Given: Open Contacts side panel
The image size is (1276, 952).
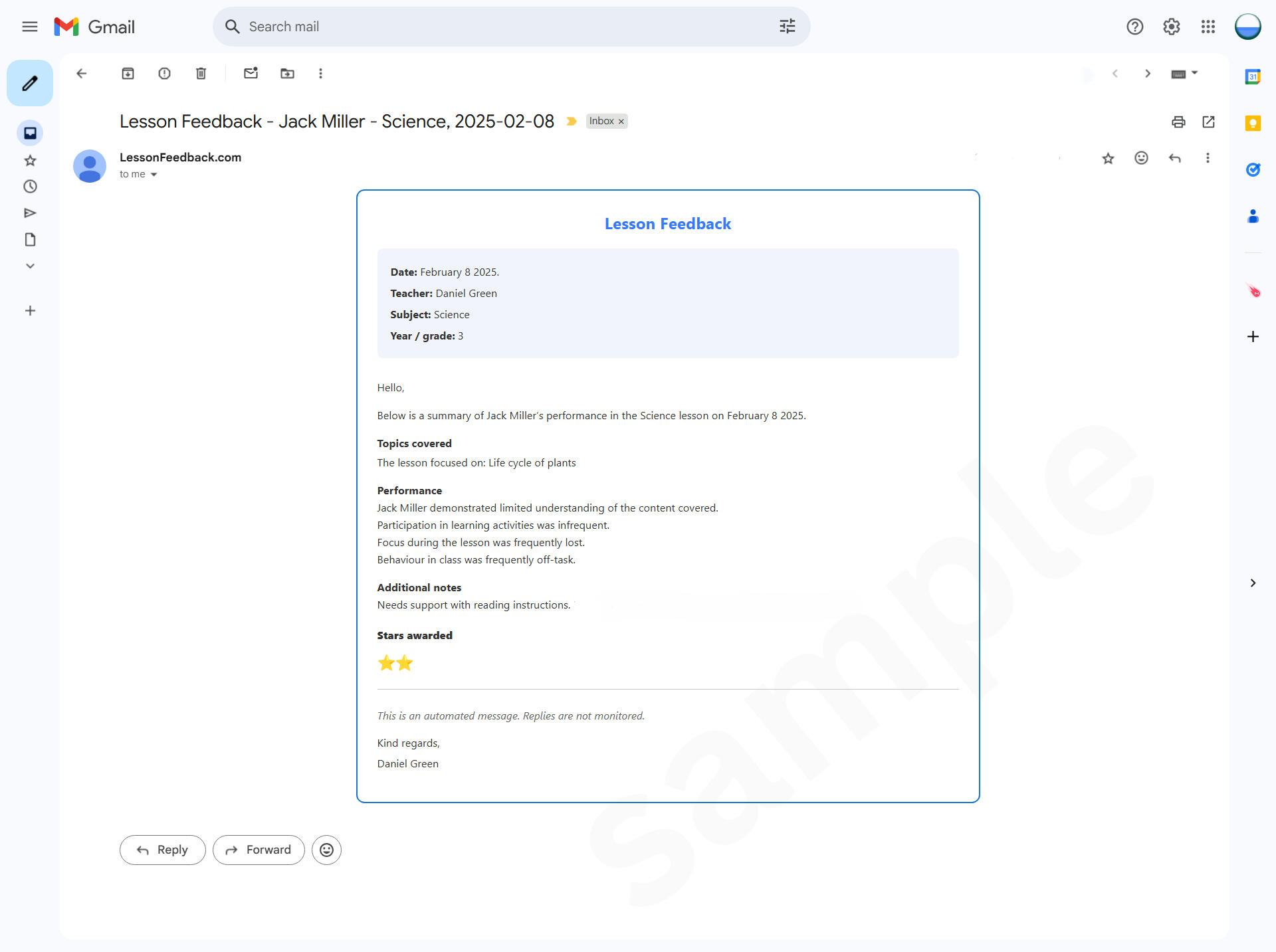Looking at the screenshot, I should (x=1253, y=217).
